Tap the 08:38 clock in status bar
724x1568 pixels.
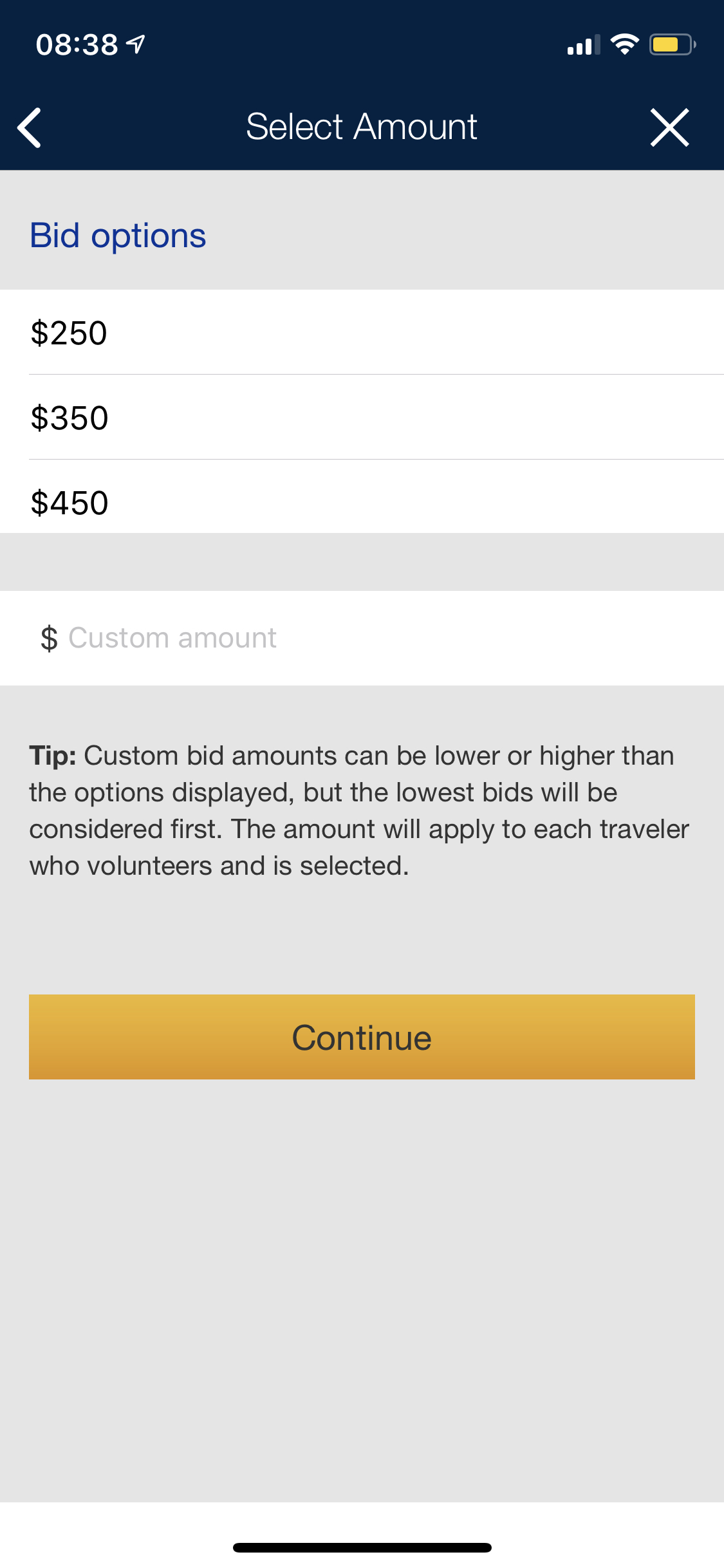click(x=77, y=45)
